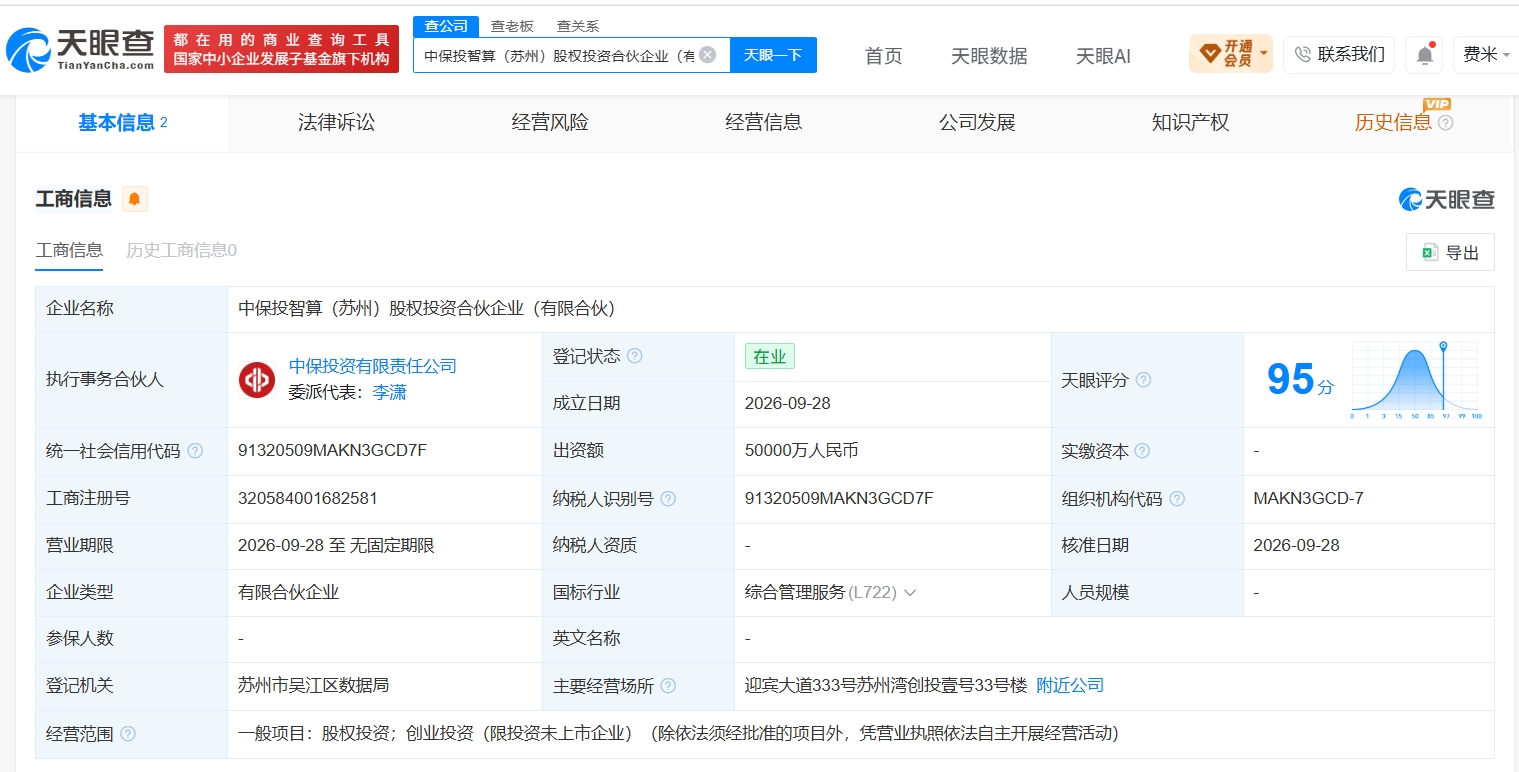Image resolution: width=1519 pixels, height=772 pixels.
Task: Click the 95分 score value
Action: coord(1300,380)
